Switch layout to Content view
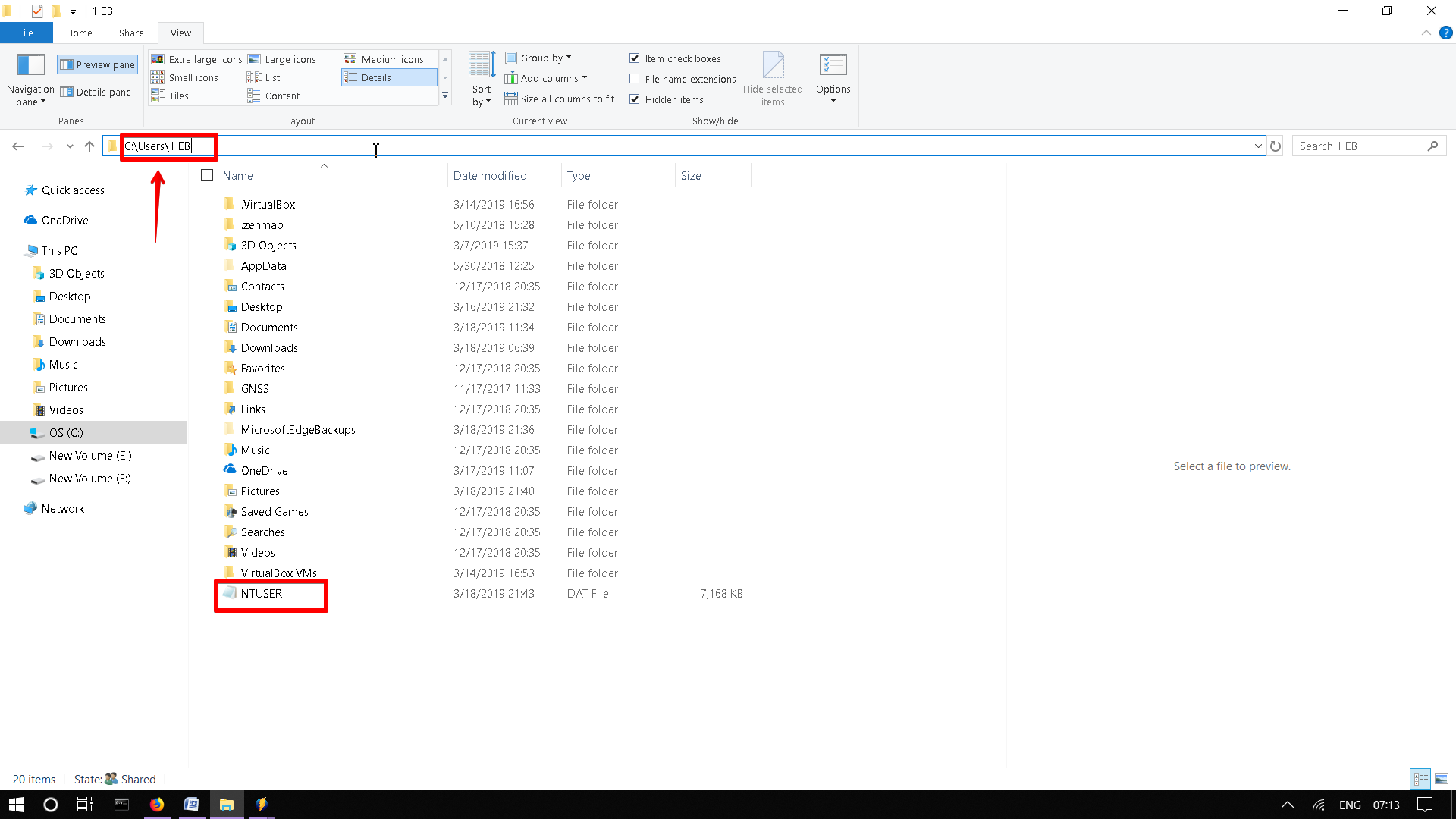 coord(274,96)
